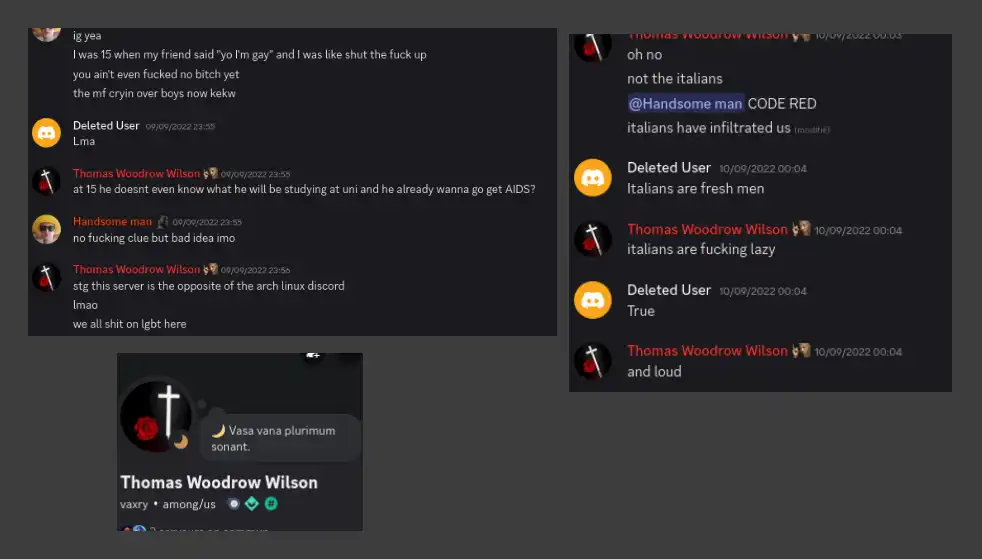Screen dimensions: 982x559
Task: Click the teal diamond badge on profile
Action: (x=252, y=504)
